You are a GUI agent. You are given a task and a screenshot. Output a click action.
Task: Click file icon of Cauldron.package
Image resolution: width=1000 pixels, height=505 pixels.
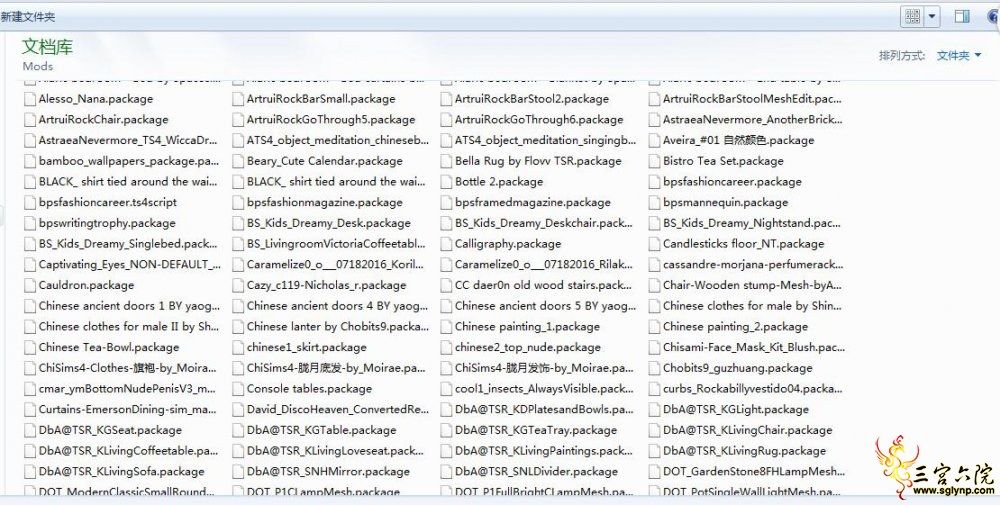point(29,286)
